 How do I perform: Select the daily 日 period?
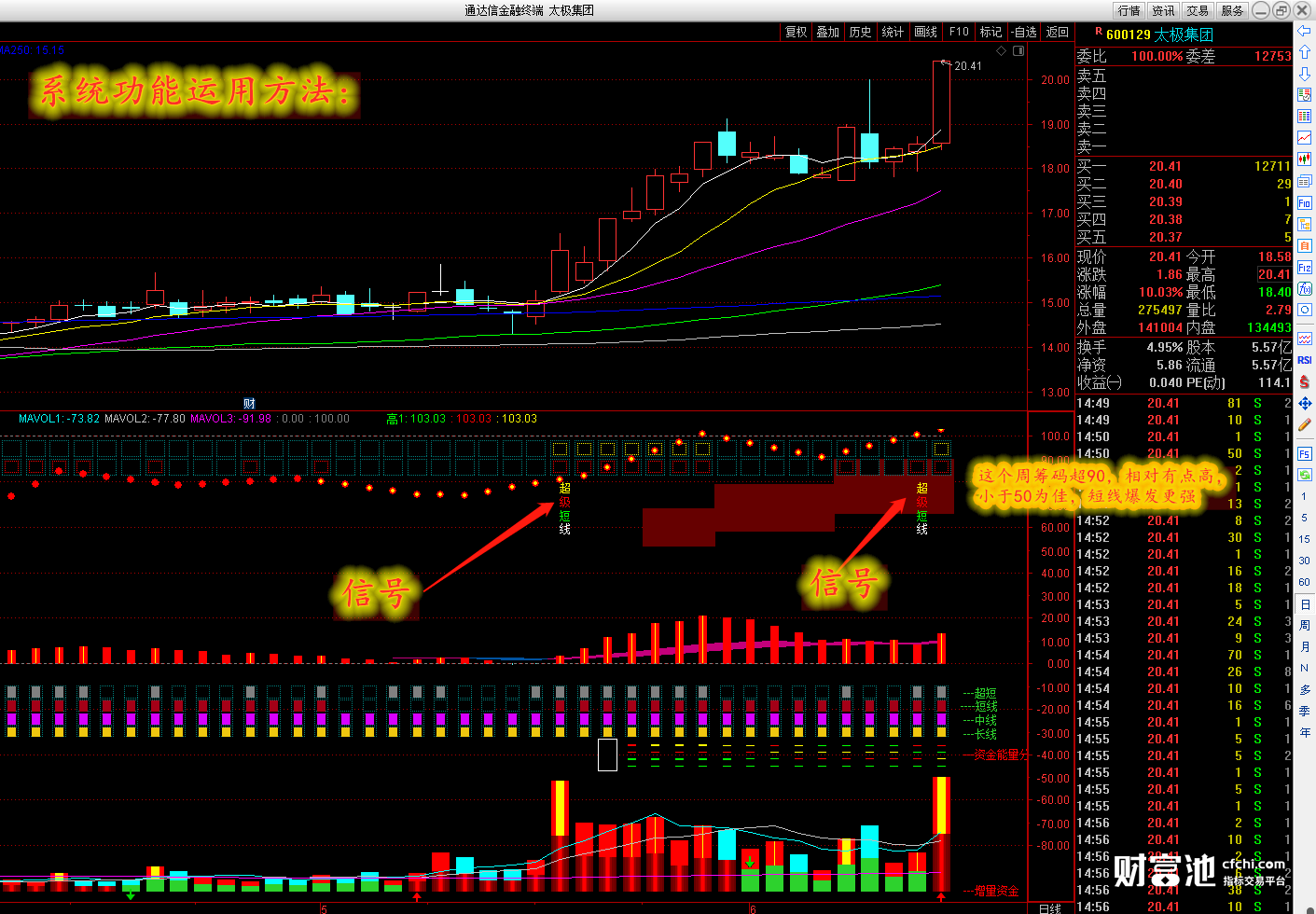click(x=1304, y=604)
